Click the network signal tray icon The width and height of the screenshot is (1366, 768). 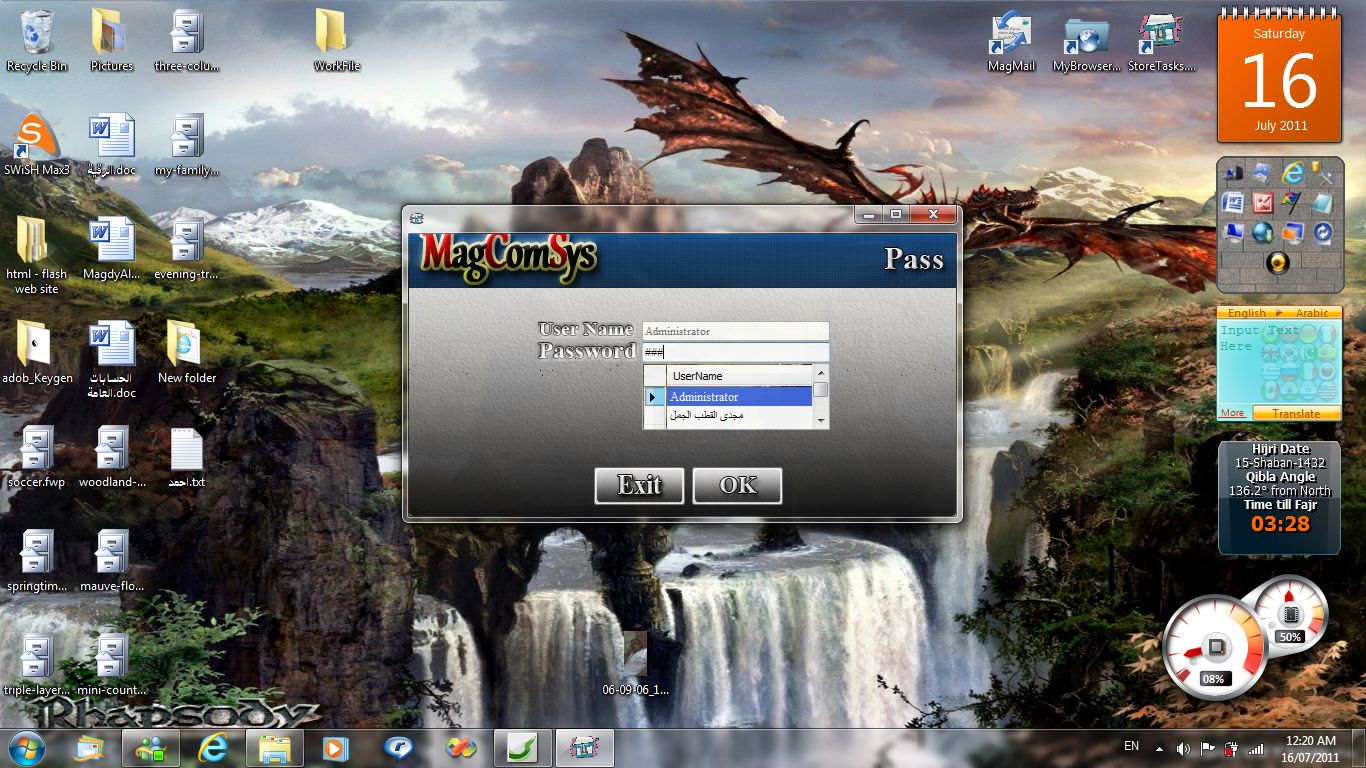(1255, 748)
